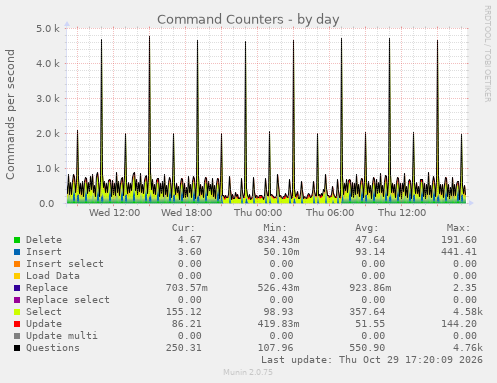Screen dimensions: 497x383
Task: Click Delete current value 4.67
Action: [x=189, y=240]
